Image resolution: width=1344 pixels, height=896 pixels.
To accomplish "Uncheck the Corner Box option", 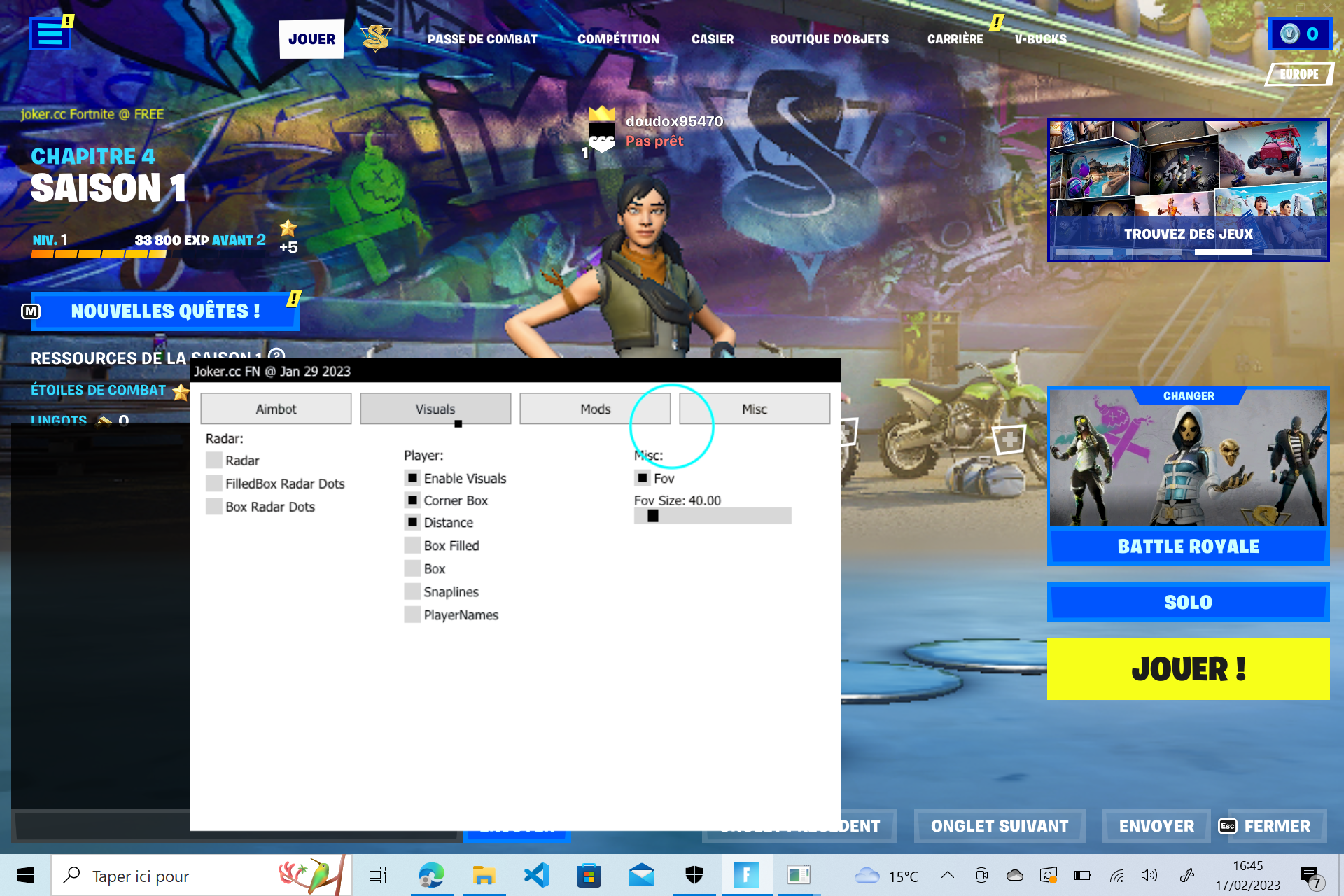I will click(x=412, y=500).
